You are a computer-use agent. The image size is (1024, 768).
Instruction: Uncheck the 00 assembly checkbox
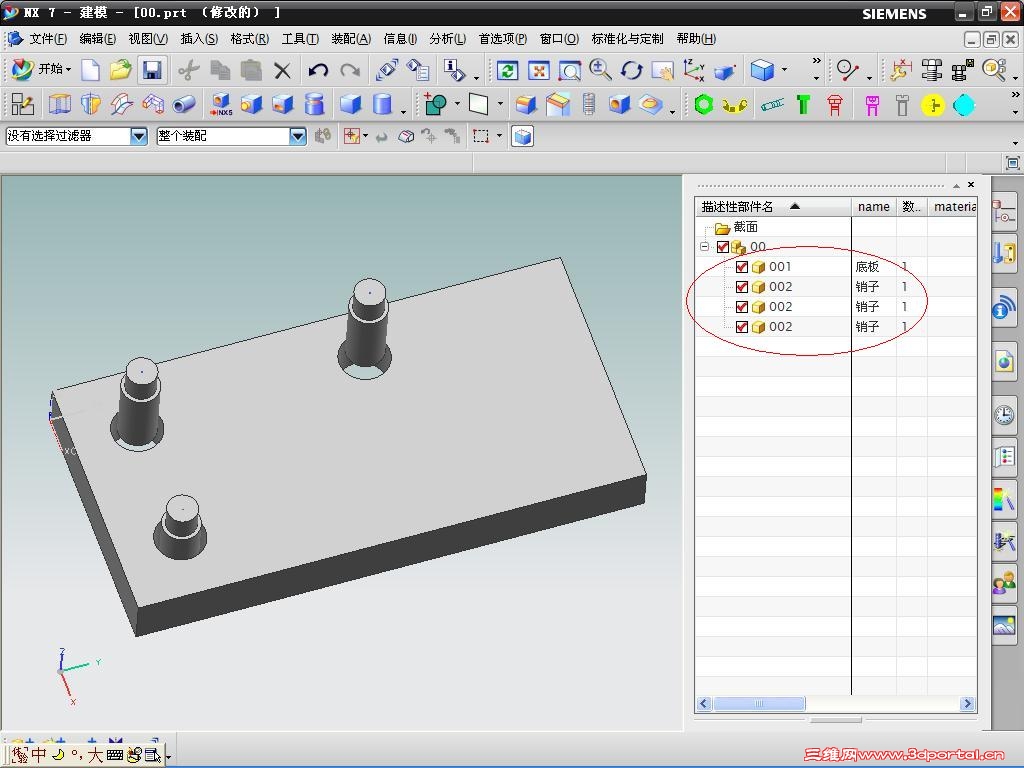pos(722,247)
